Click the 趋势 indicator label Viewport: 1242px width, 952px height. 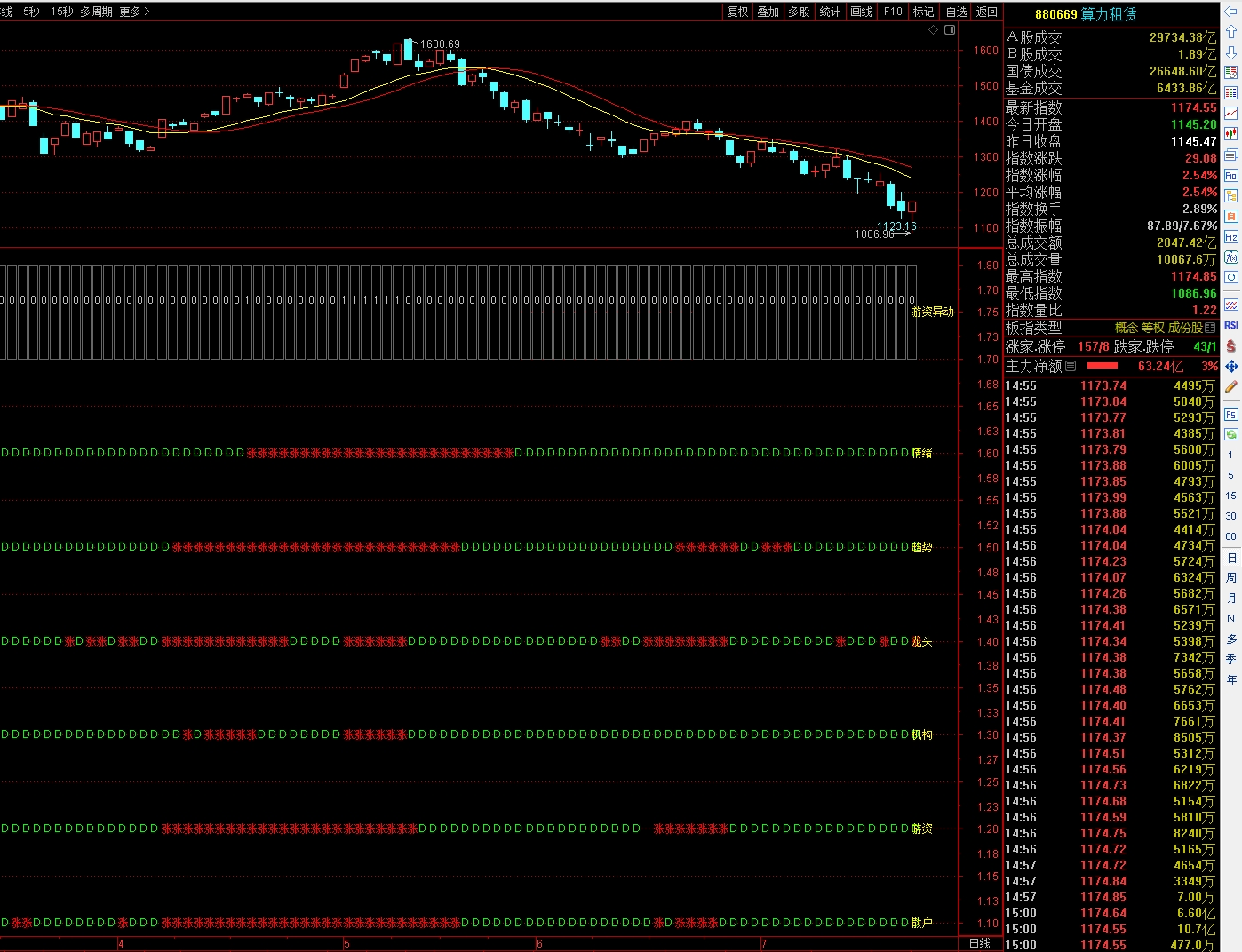pos(921,547)
